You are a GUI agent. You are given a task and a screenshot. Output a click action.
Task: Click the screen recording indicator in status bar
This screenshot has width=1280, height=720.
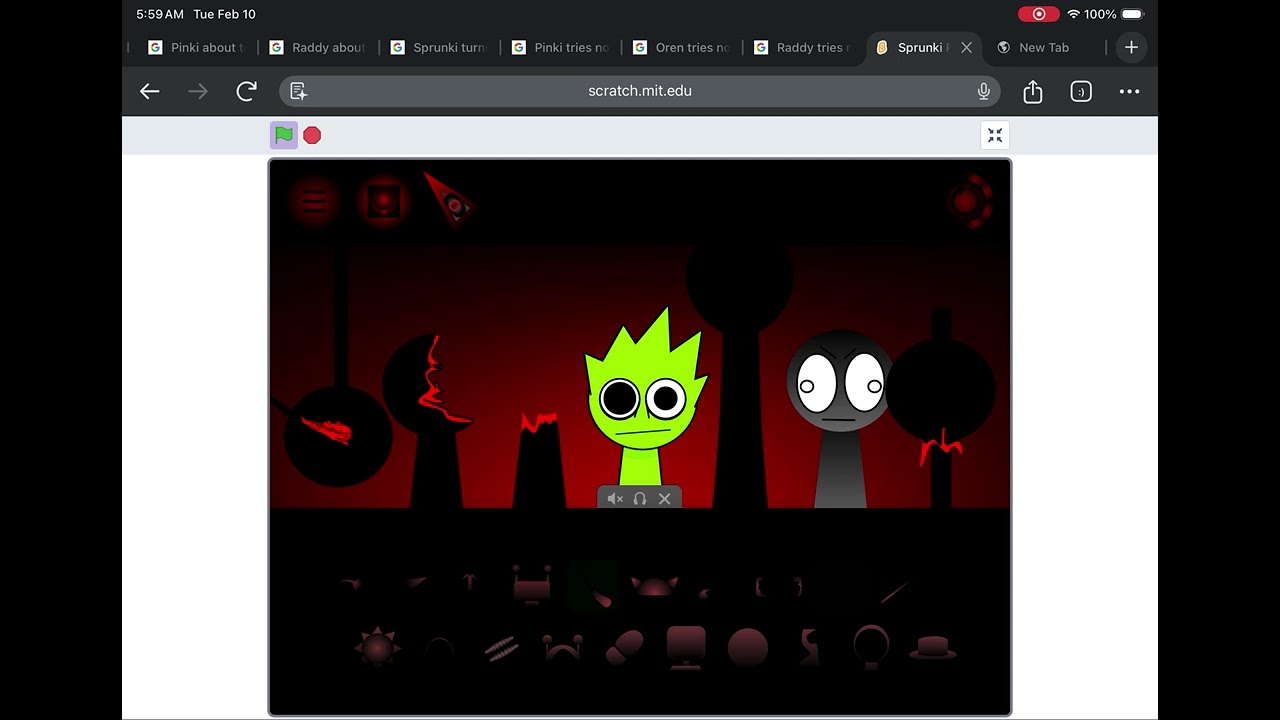(x=1039, y=14)
